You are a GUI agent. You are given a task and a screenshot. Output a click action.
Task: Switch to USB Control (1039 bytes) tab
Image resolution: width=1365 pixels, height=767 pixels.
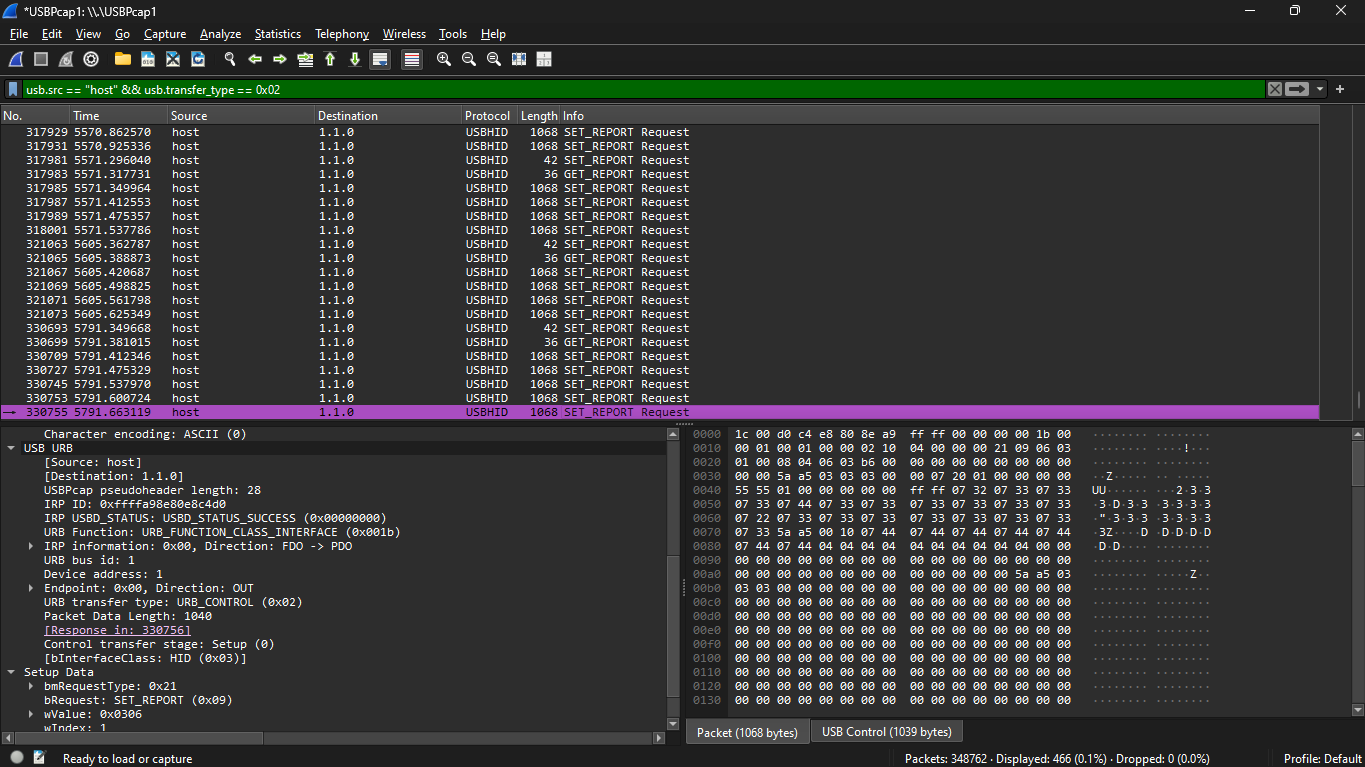click(x=886, y=732)
